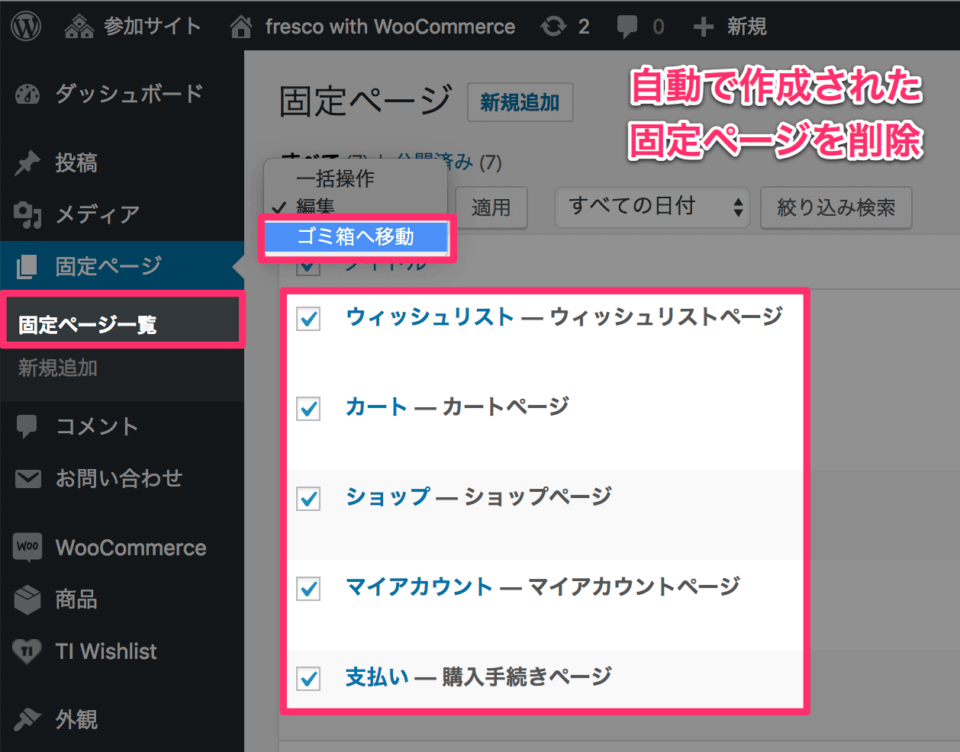Click the メディア icon in sidebar

coord(25,214)
